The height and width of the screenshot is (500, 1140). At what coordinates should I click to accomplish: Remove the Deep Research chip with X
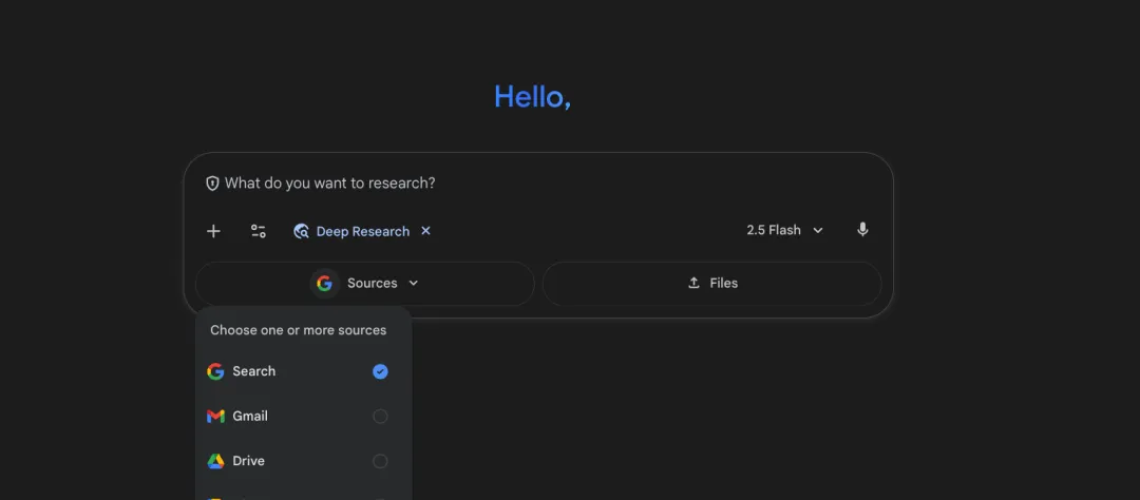[426, 230]
